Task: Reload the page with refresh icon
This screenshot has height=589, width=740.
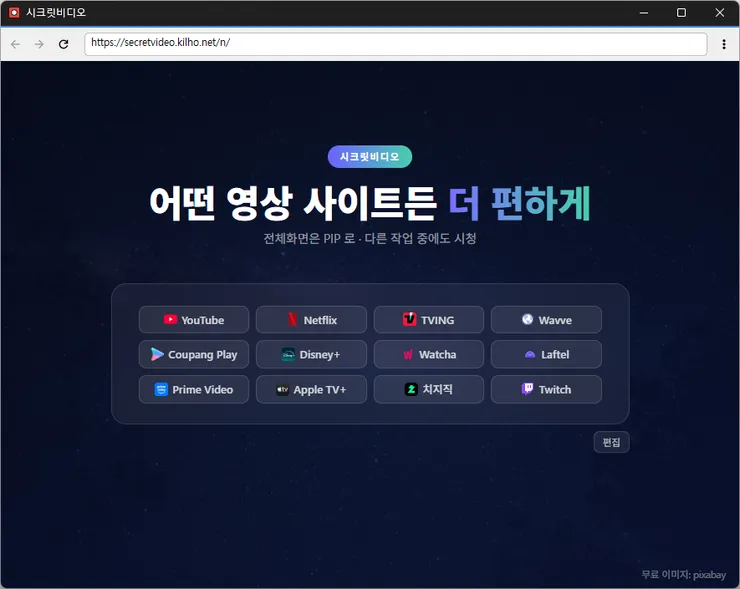Action: click(63, 44)
